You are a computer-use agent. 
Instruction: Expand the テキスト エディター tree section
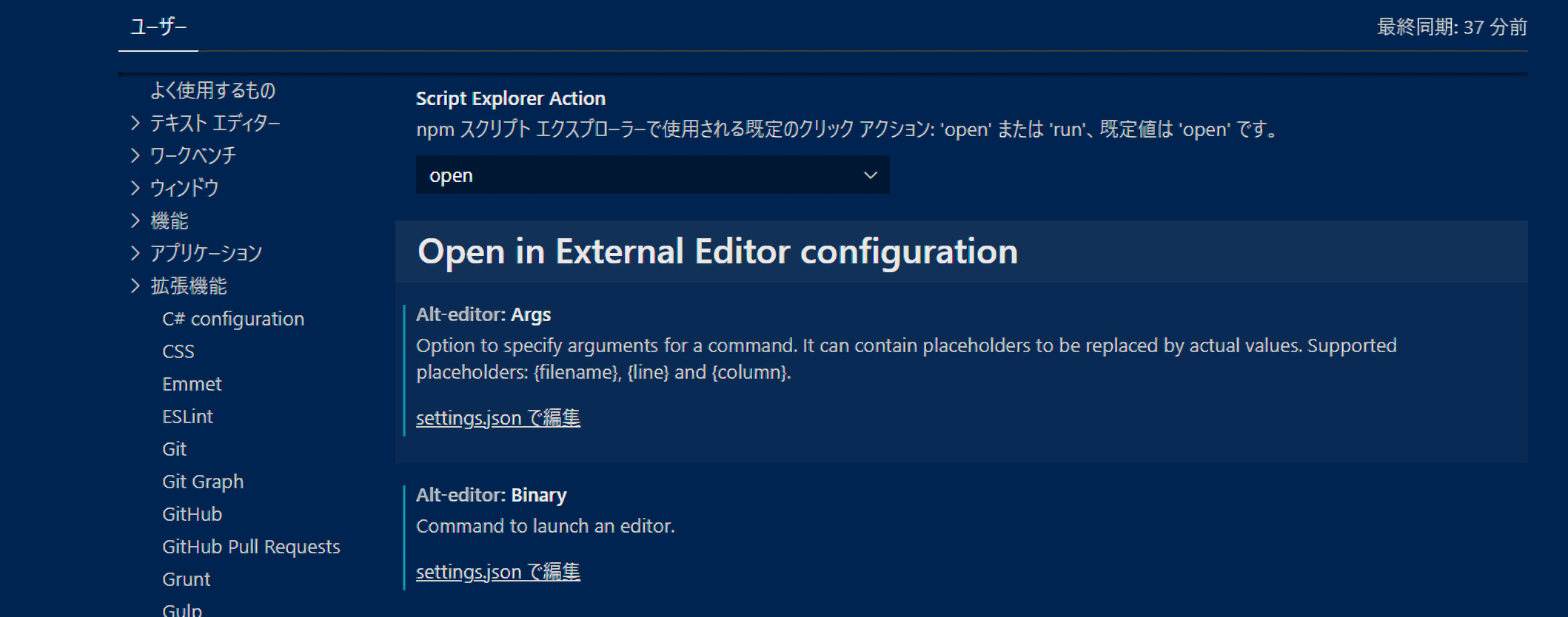[135, 123]
